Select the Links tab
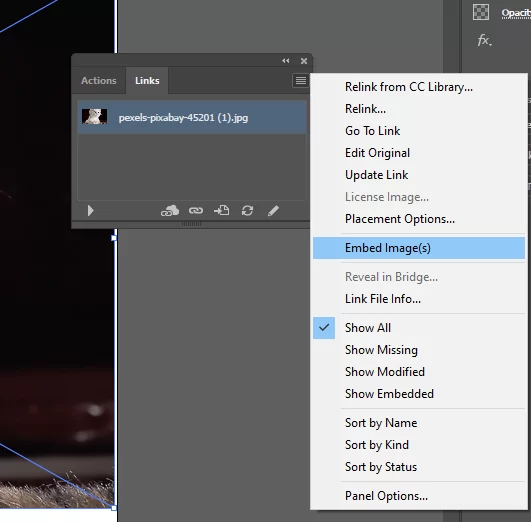Screen dimensions: 531x522 click(x=147, y=81)
